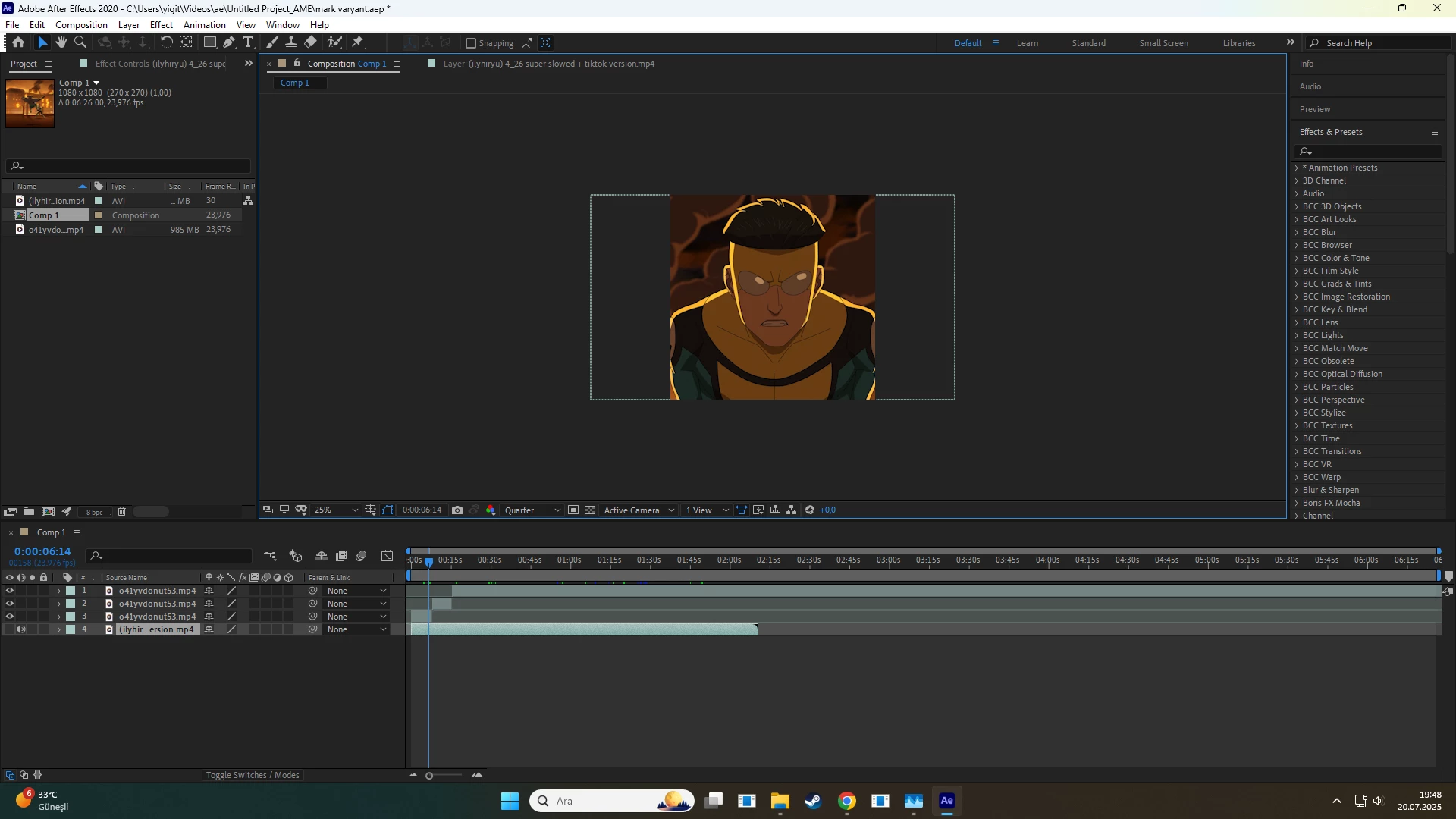Click the timeline zoom slider
1456x819 pixels.
coord(430,776)
